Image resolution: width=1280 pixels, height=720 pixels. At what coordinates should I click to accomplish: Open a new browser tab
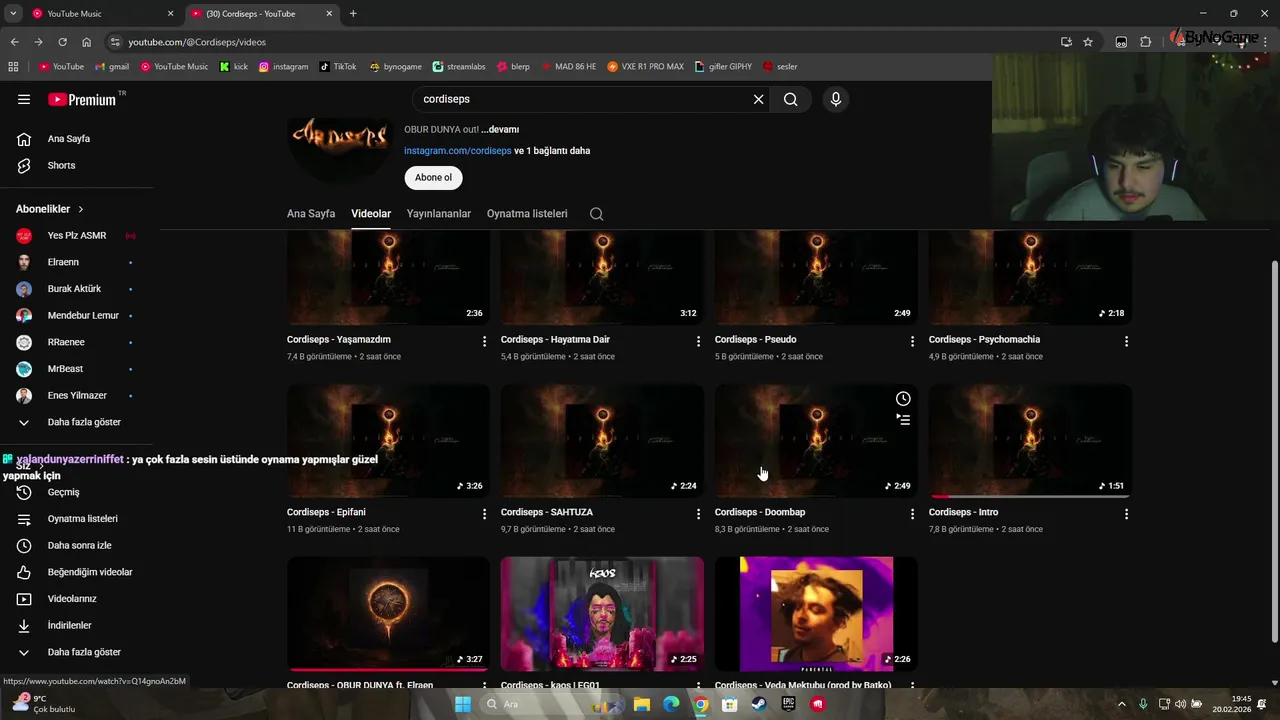point(353,14)
